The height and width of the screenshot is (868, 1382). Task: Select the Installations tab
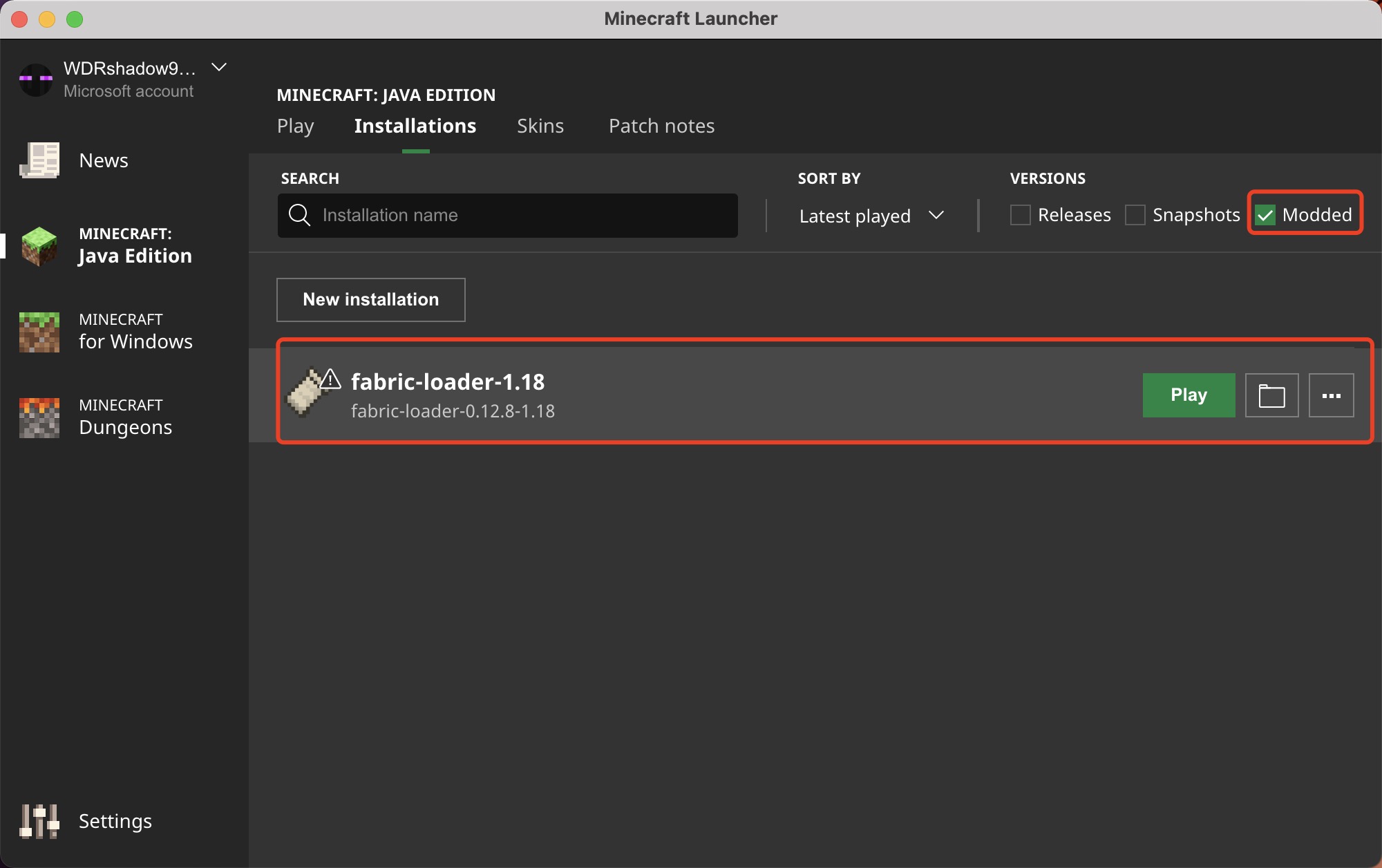tap(415, 126)
